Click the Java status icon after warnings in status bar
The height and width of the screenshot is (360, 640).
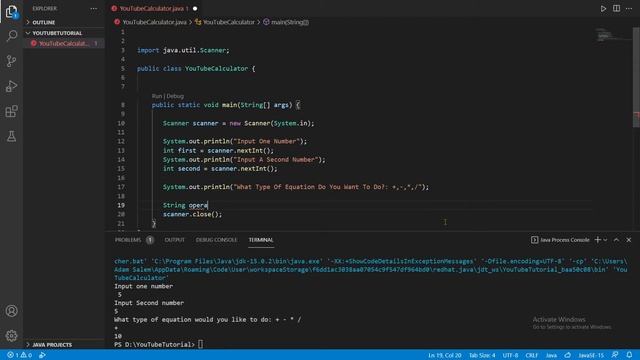(42, 355)
